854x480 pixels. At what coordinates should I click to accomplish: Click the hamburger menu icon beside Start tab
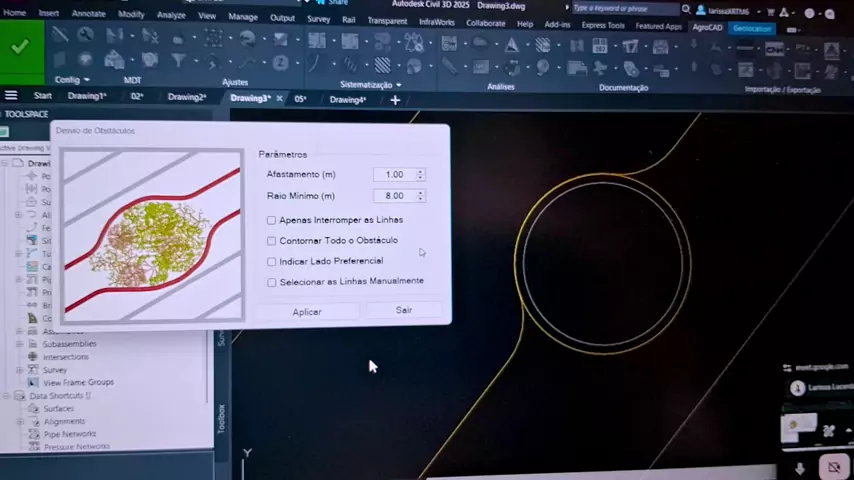point(11,97)
